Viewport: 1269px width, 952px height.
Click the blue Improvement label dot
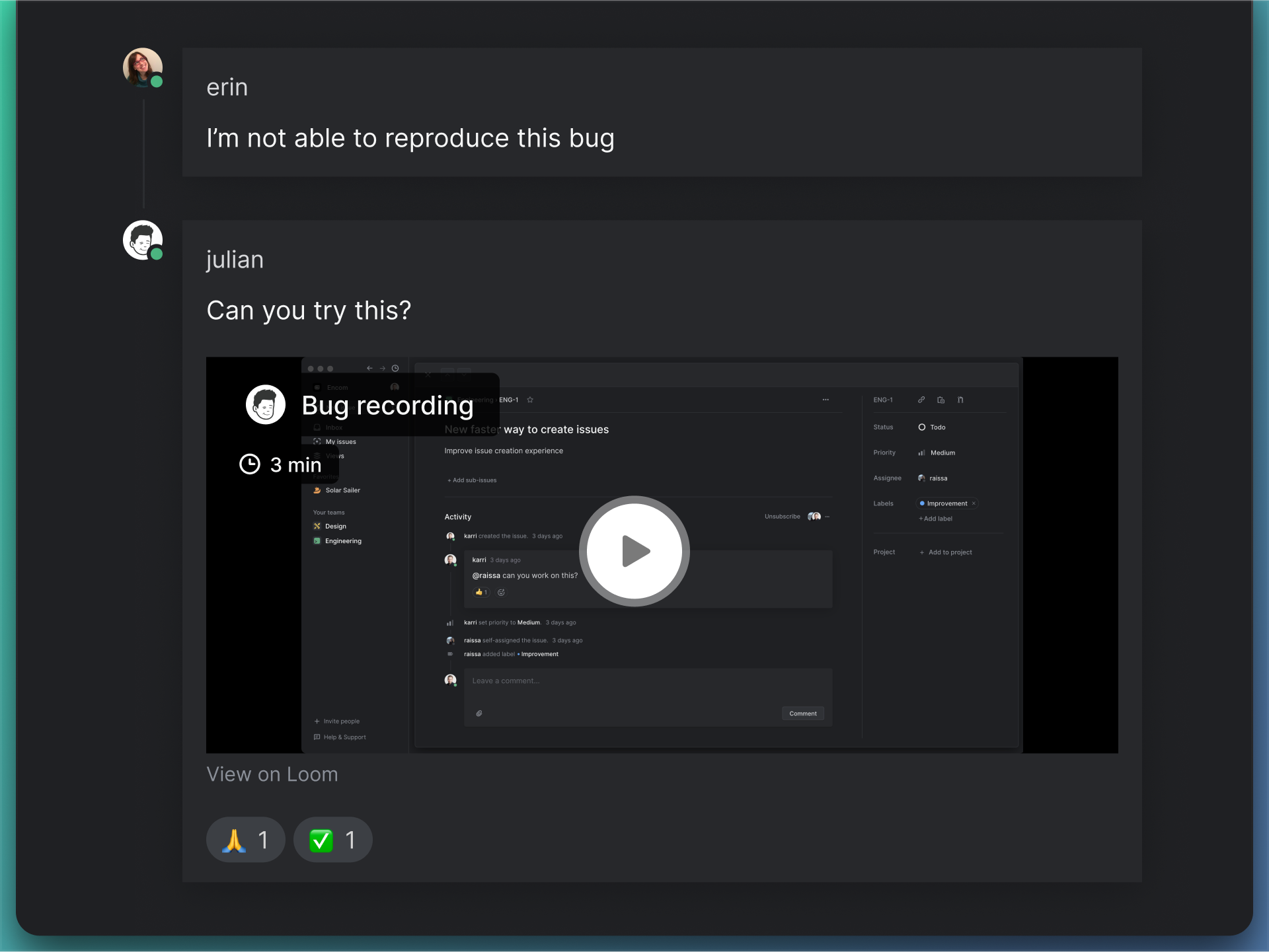[922, 503]
